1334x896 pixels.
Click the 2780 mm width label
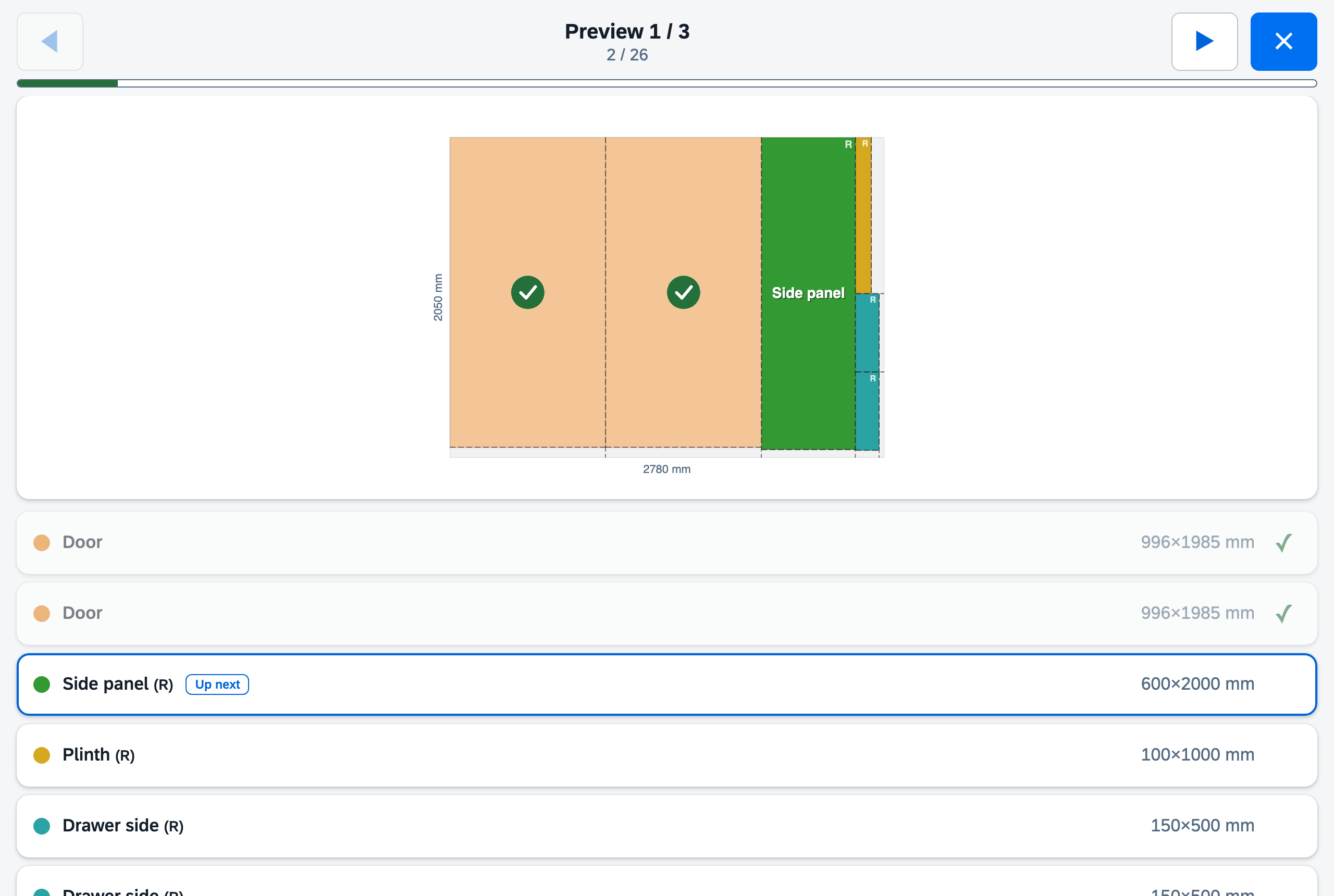point(666,469)
